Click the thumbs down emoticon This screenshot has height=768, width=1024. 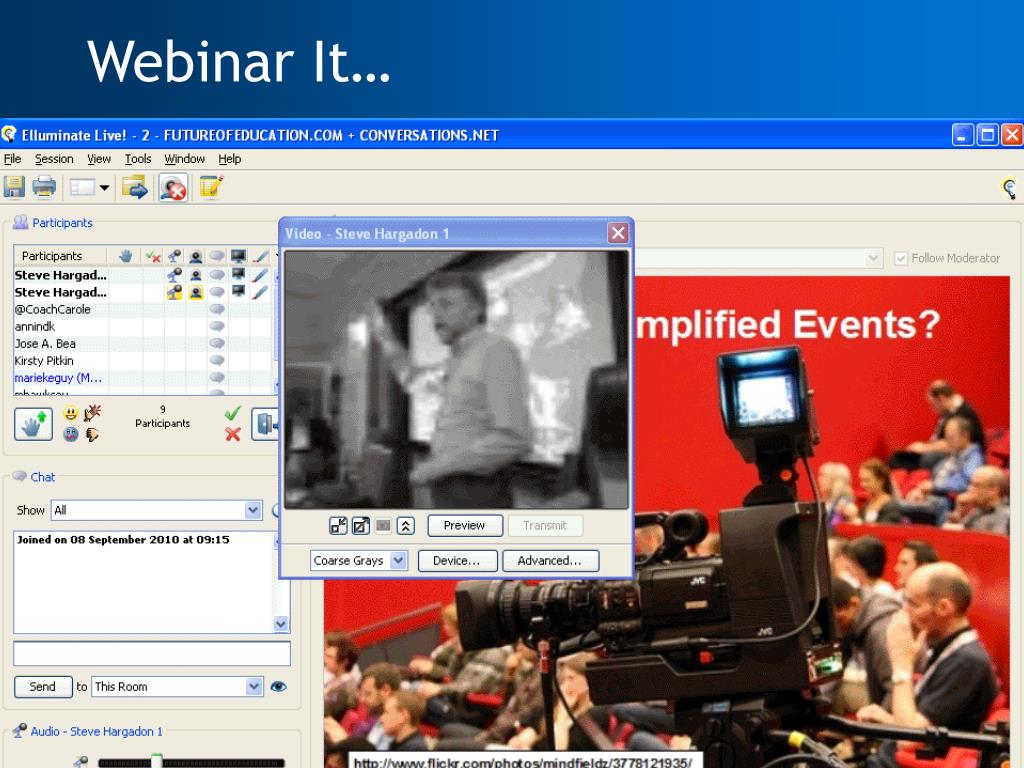[92, 434]
